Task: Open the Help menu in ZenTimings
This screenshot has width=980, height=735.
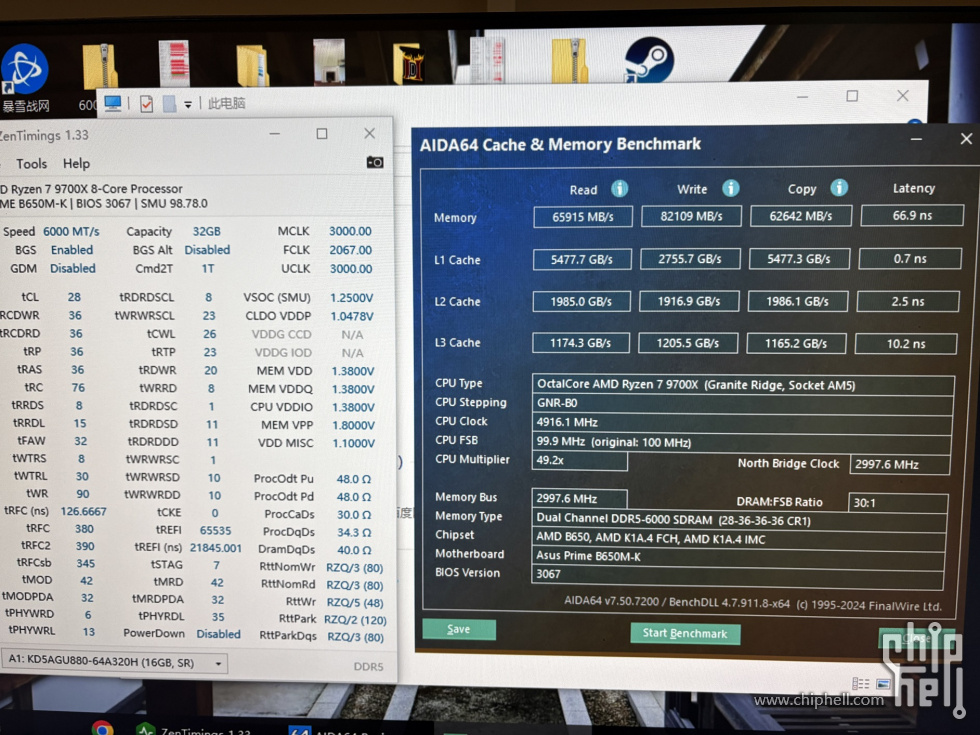Action: pos(76,164)
